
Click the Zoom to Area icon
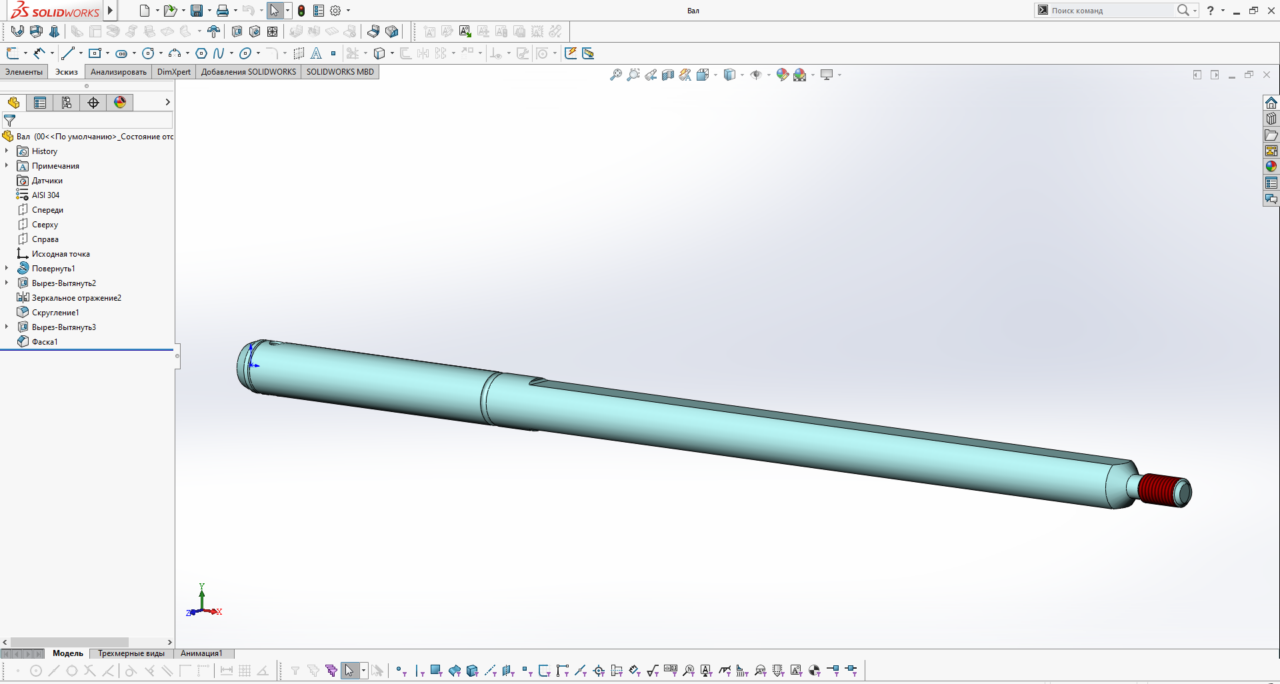[633, 75]
